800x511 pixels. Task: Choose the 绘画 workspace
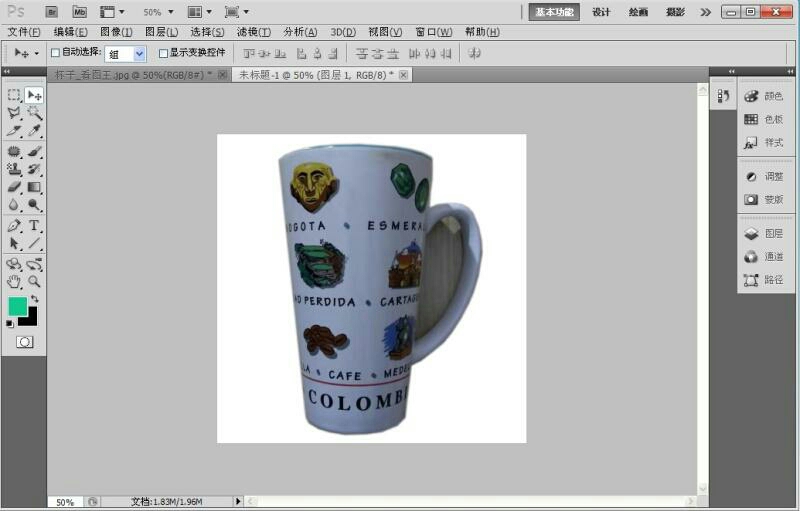(638, 12)
